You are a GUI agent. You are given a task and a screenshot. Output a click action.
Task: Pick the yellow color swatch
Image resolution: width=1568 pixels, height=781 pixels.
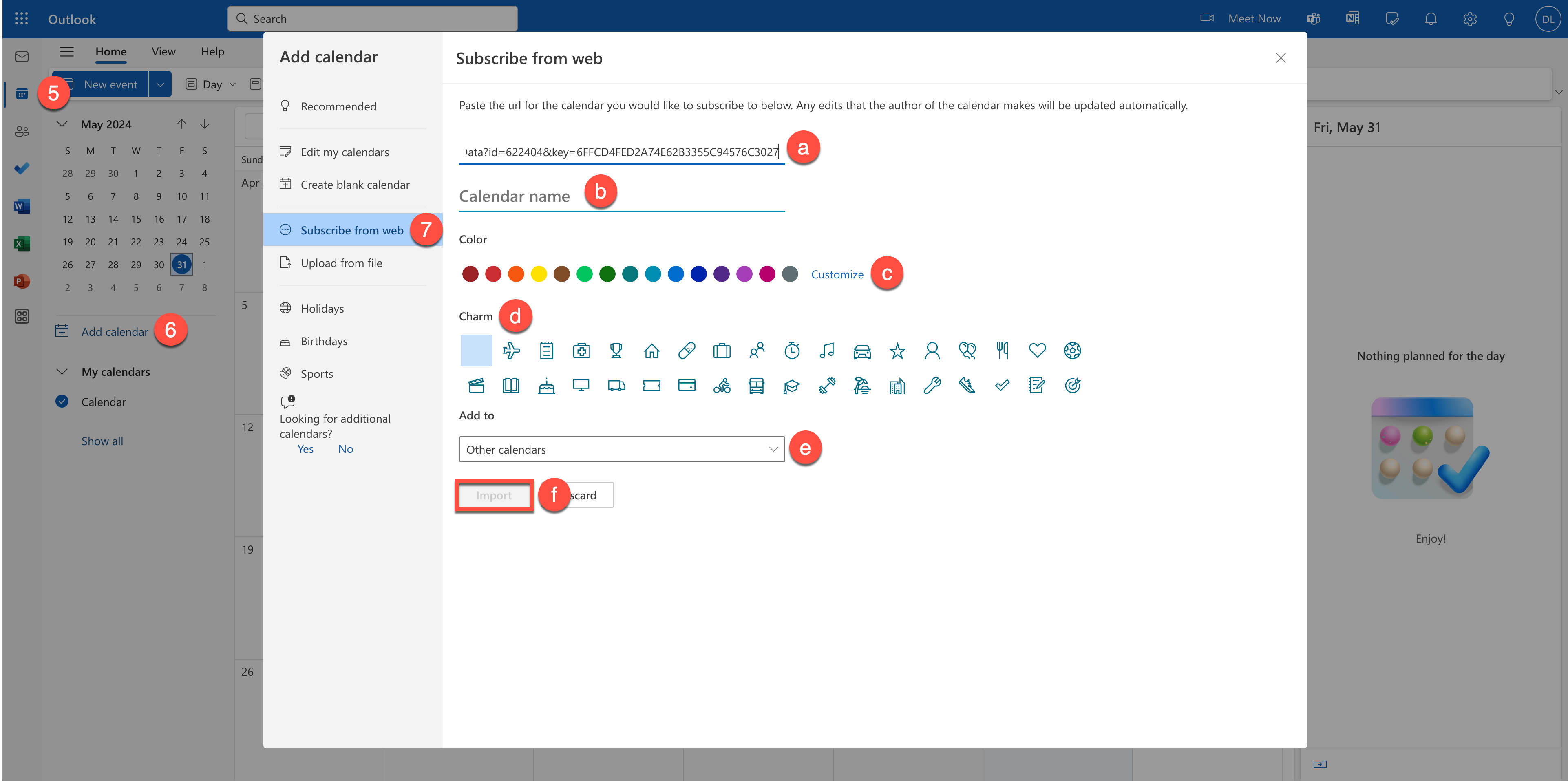point(538,274)
